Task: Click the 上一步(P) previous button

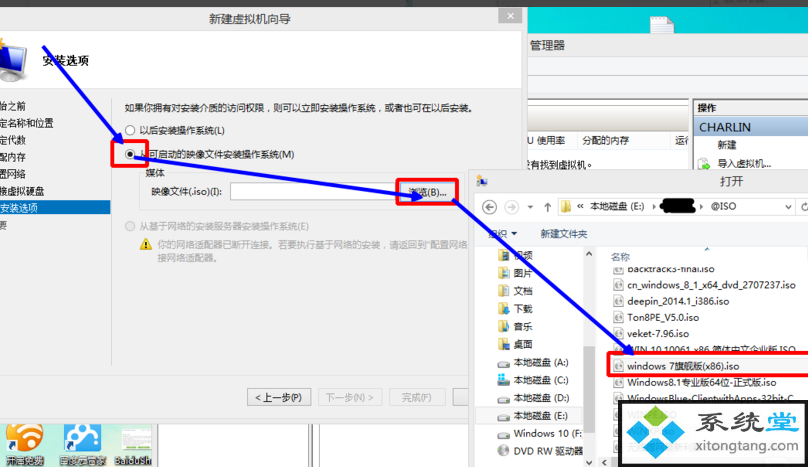Action: coord(278,397)
